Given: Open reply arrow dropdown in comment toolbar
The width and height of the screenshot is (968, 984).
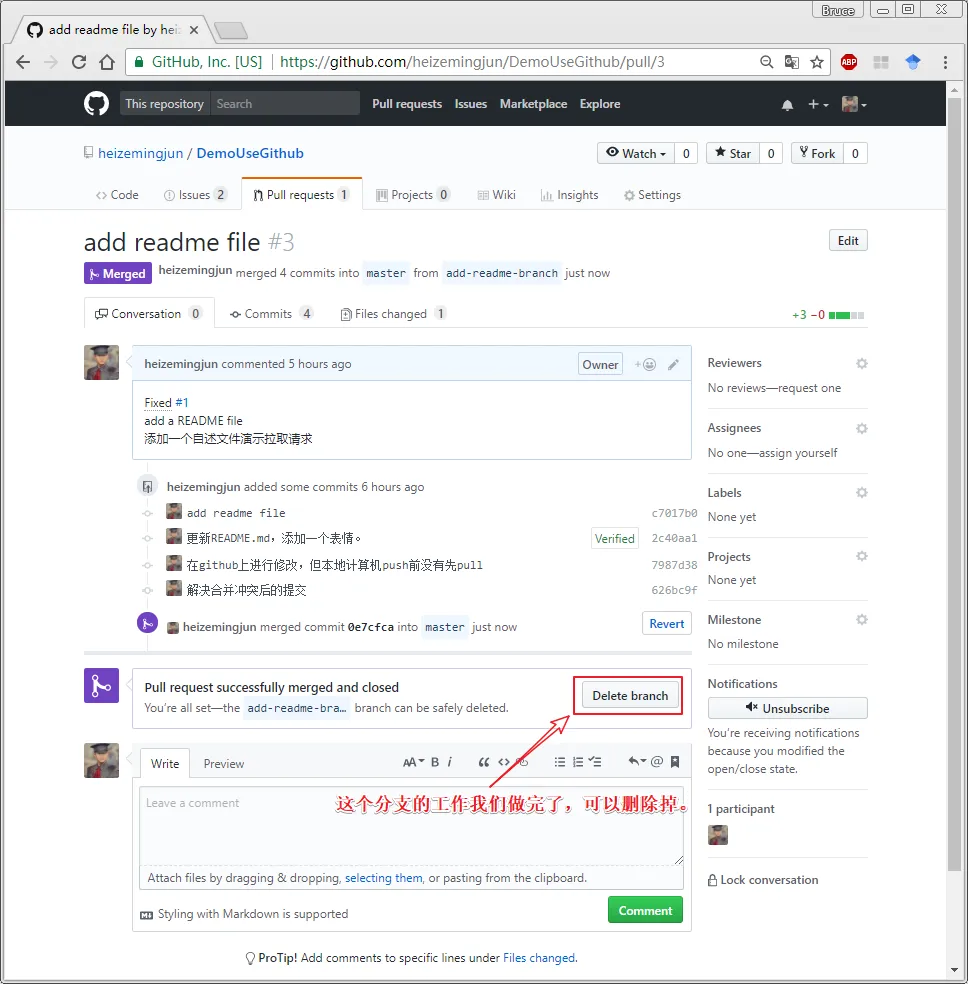Looking at the screenshot, I should (x=637, y=761).
